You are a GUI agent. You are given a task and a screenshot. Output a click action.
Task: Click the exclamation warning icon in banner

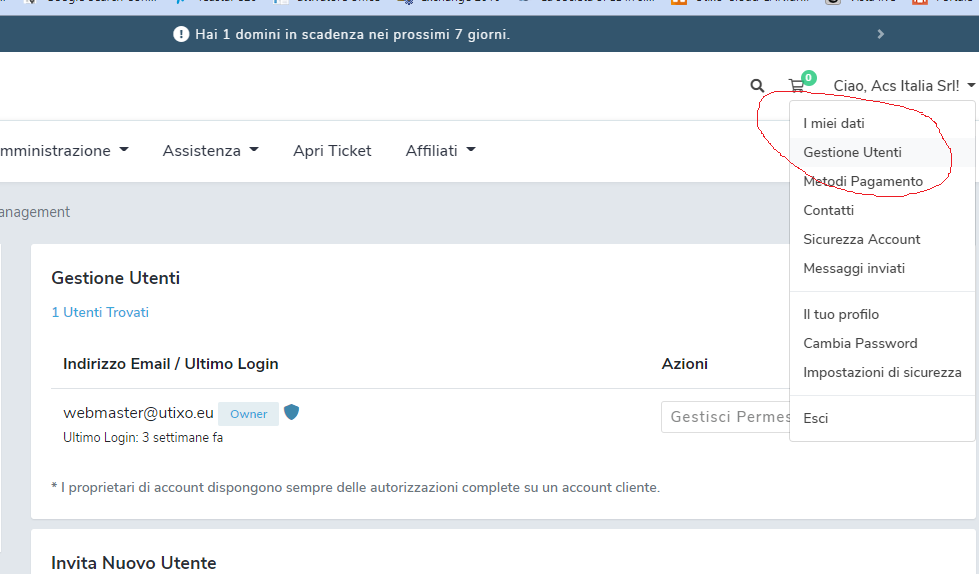(x=181, y=34)
